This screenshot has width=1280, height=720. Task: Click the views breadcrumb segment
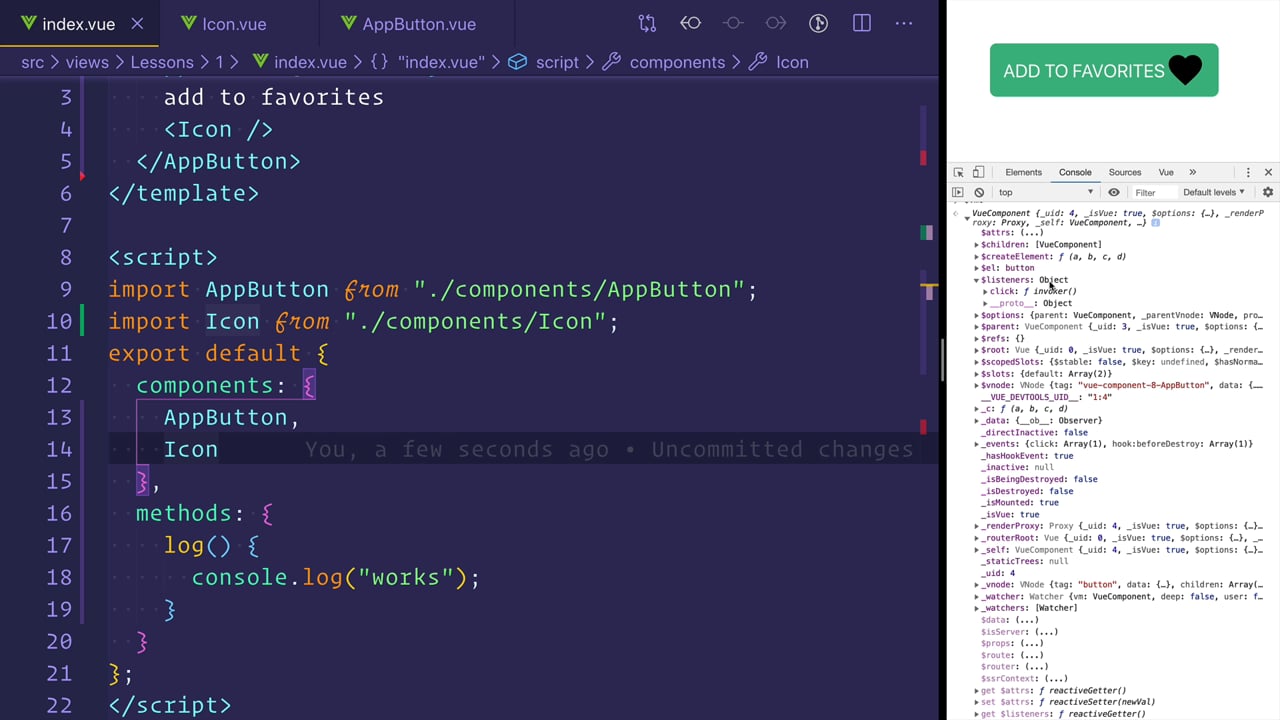pos(87,62)
